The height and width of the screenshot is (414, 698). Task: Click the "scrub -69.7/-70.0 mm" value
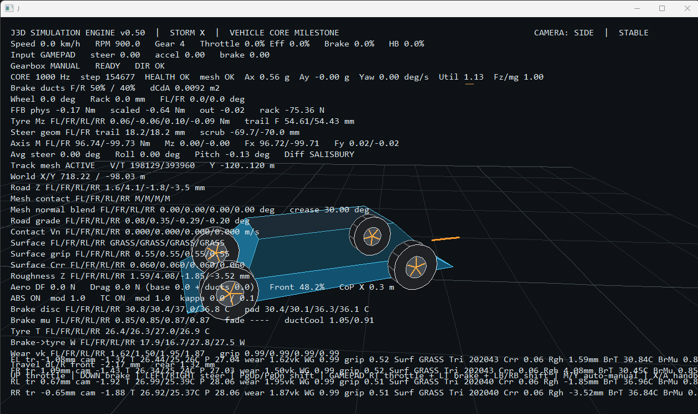click(x=249, y=133)
